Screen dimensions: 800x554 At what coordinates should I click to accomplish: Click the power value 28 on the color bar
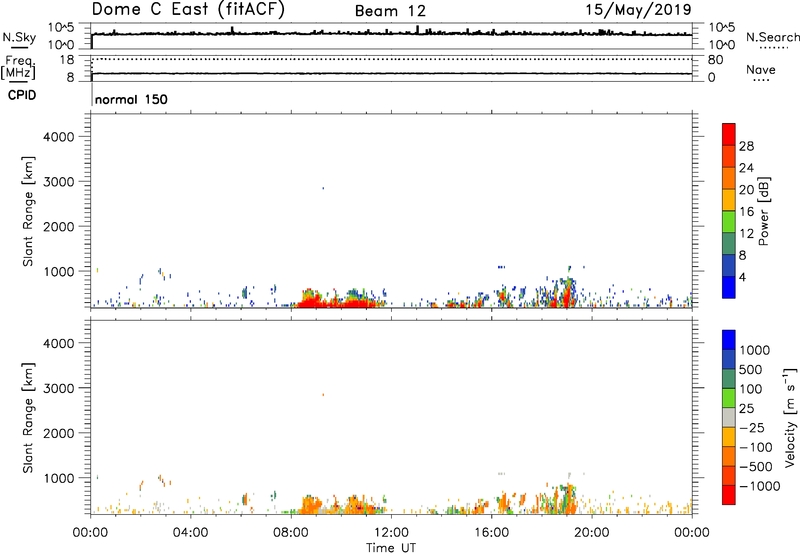746,146
